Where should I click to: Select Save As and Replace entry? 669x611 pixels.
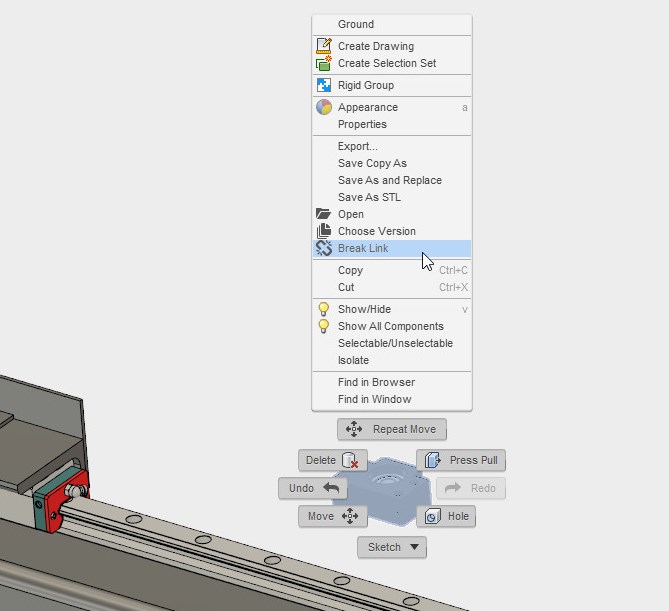pos(392,180)
